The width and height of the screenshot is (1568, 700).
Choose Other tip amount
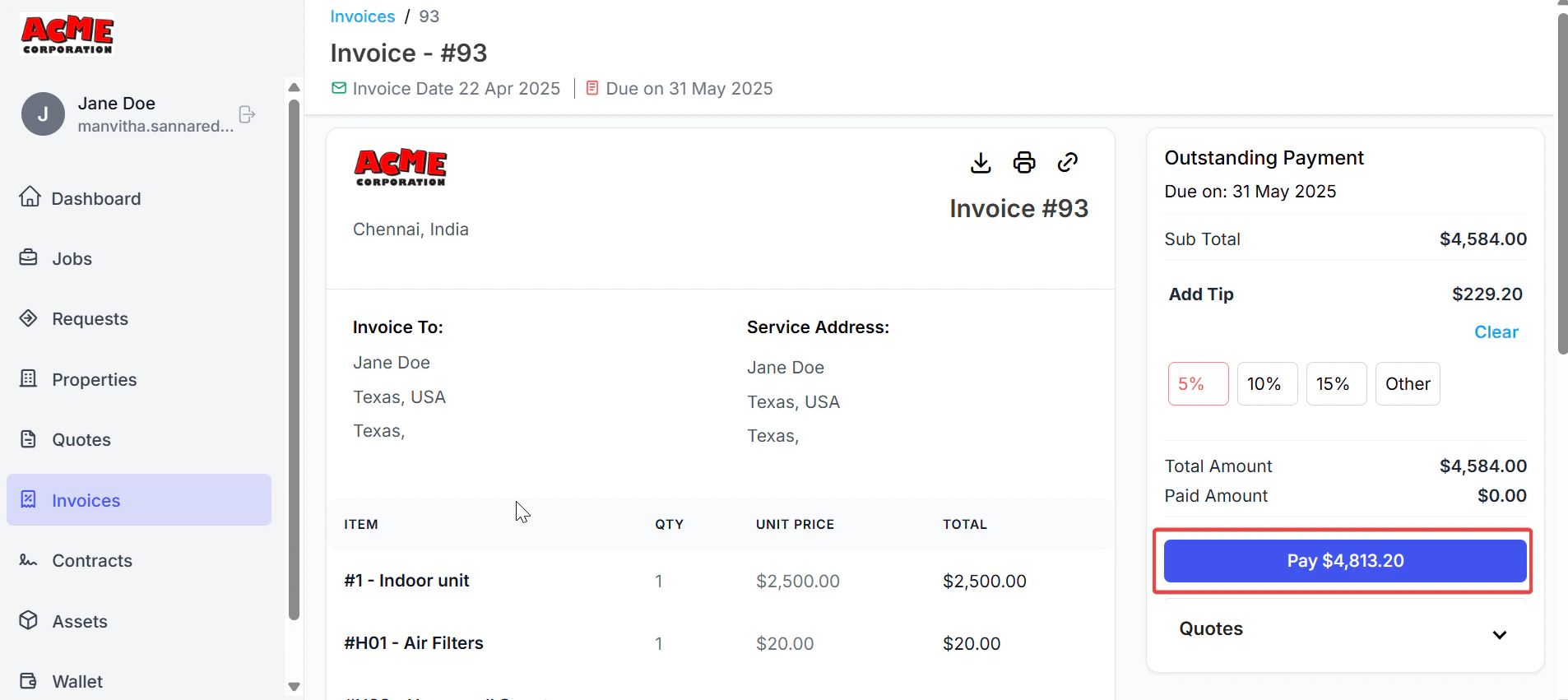tap(1408, 383)
